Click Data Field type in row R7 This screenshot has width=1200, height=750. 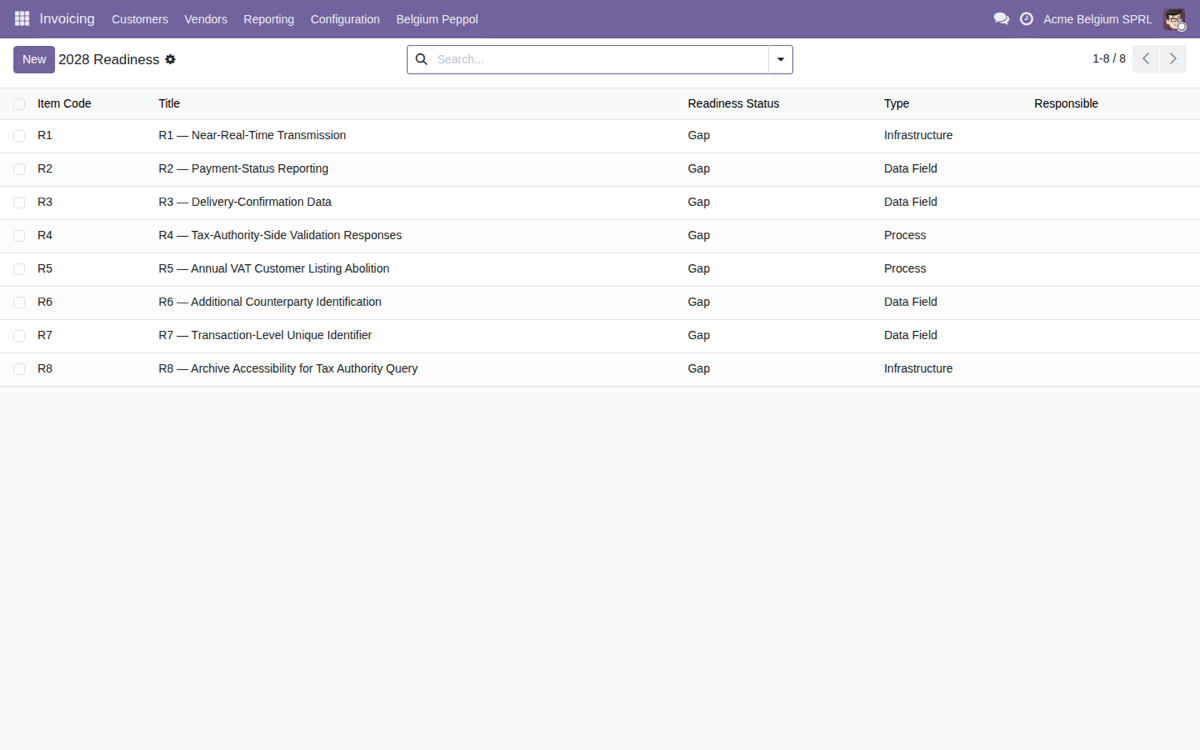click(911, 336)
